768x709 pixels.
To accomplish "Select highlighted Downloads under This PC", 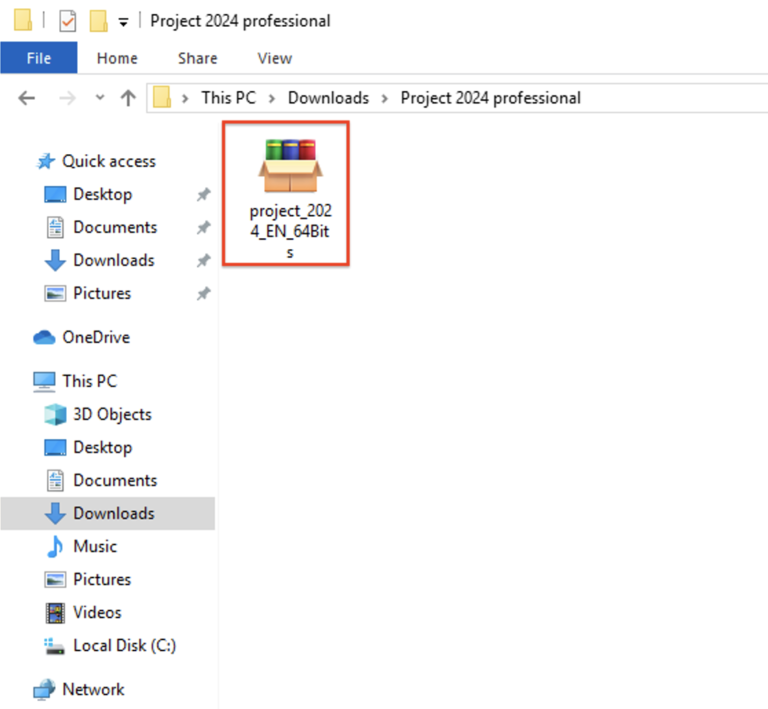I will click(108, 513).
